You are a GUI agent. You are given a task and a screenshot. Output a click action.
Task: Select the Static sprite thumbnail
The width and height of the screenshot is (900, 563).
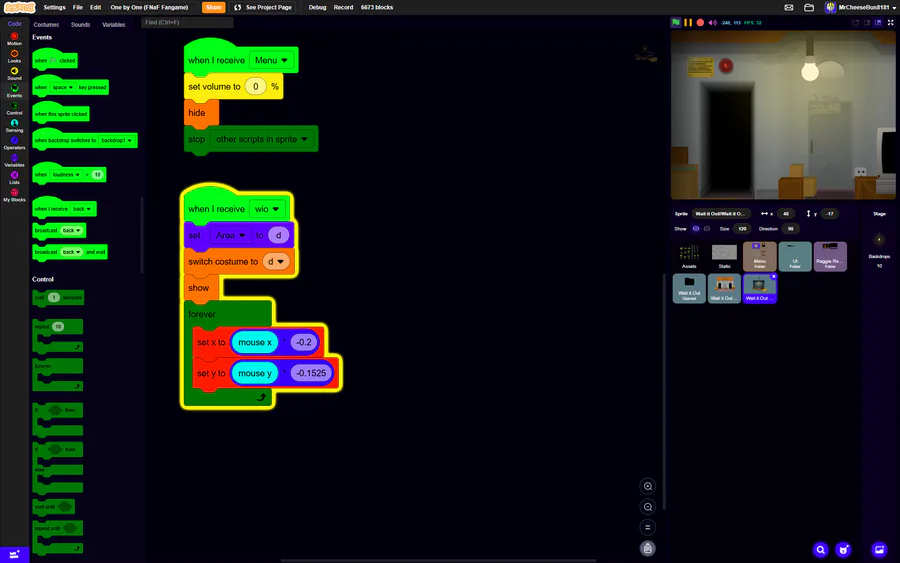(724, 256)
